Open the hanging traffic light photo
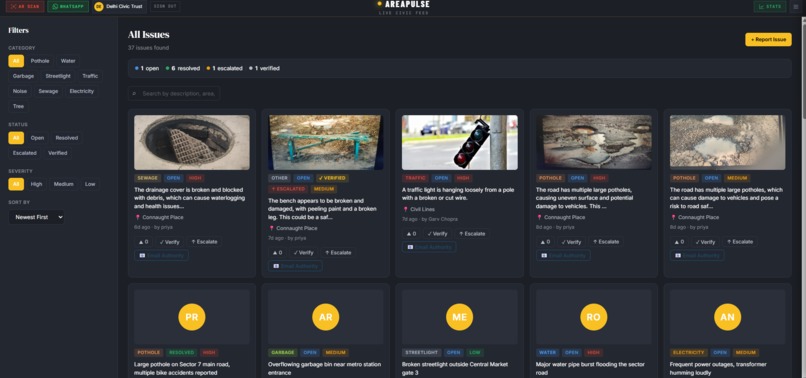806x378 pixels. click(460, 142)
